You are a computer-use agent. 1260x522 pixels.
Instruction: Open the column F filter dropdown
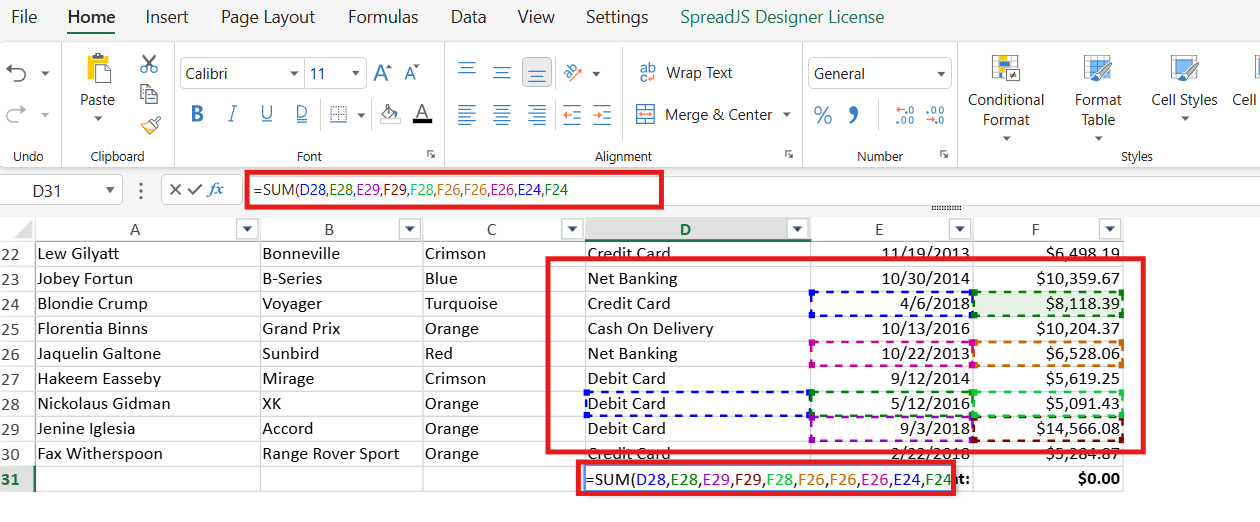(1110, 229)
